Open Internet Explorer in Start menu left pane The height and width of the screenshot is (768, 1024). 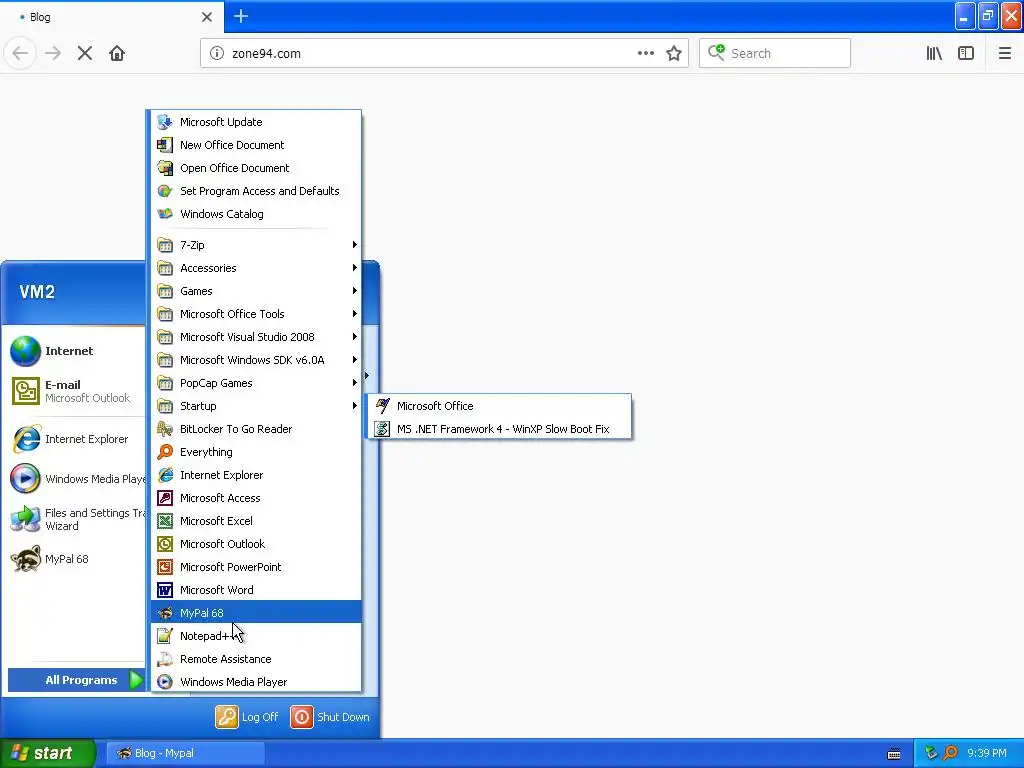(75, 440)
